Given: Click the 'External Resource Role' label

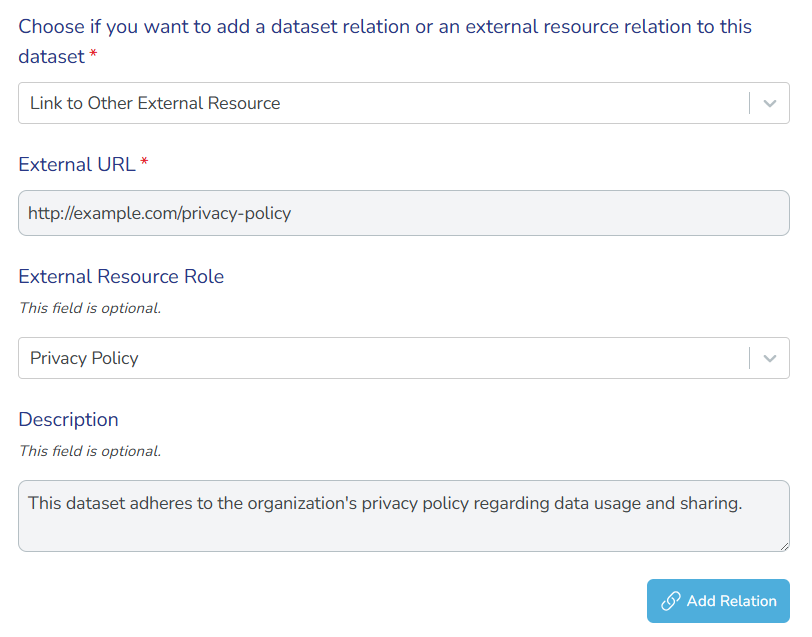Looking at the screenshot, I should pyautogui.click(x=121, y=276).
